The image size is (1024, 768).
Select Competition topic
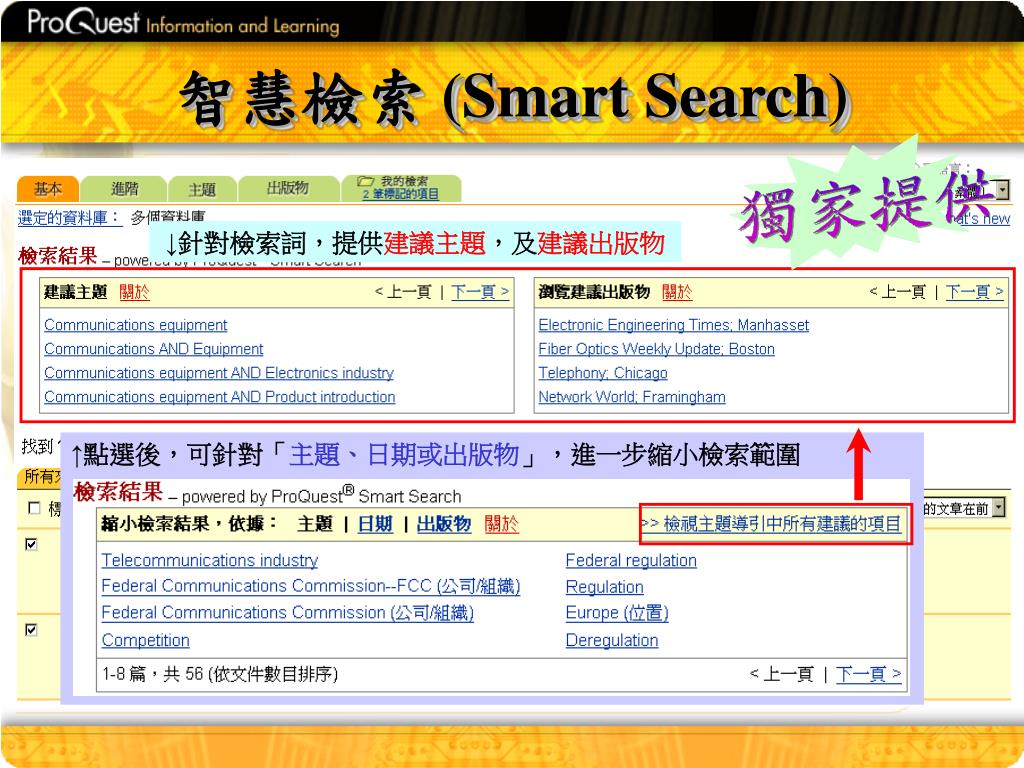click(x=146, y=640)
